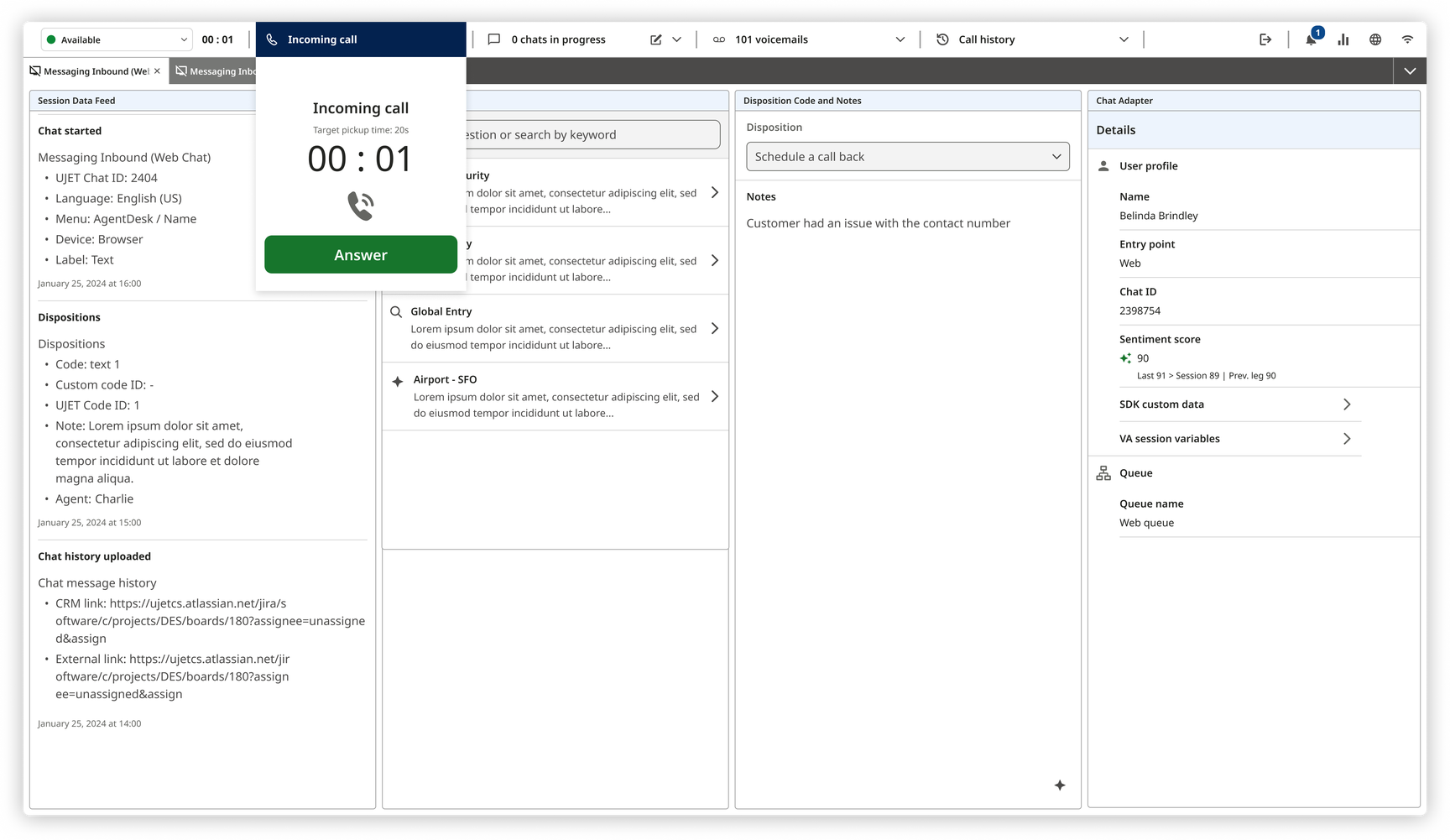The height and width of the screenshot is (840, 1450).
Task: Expand the 101 voicemails dropdown
Action: (x=900, y=39)
